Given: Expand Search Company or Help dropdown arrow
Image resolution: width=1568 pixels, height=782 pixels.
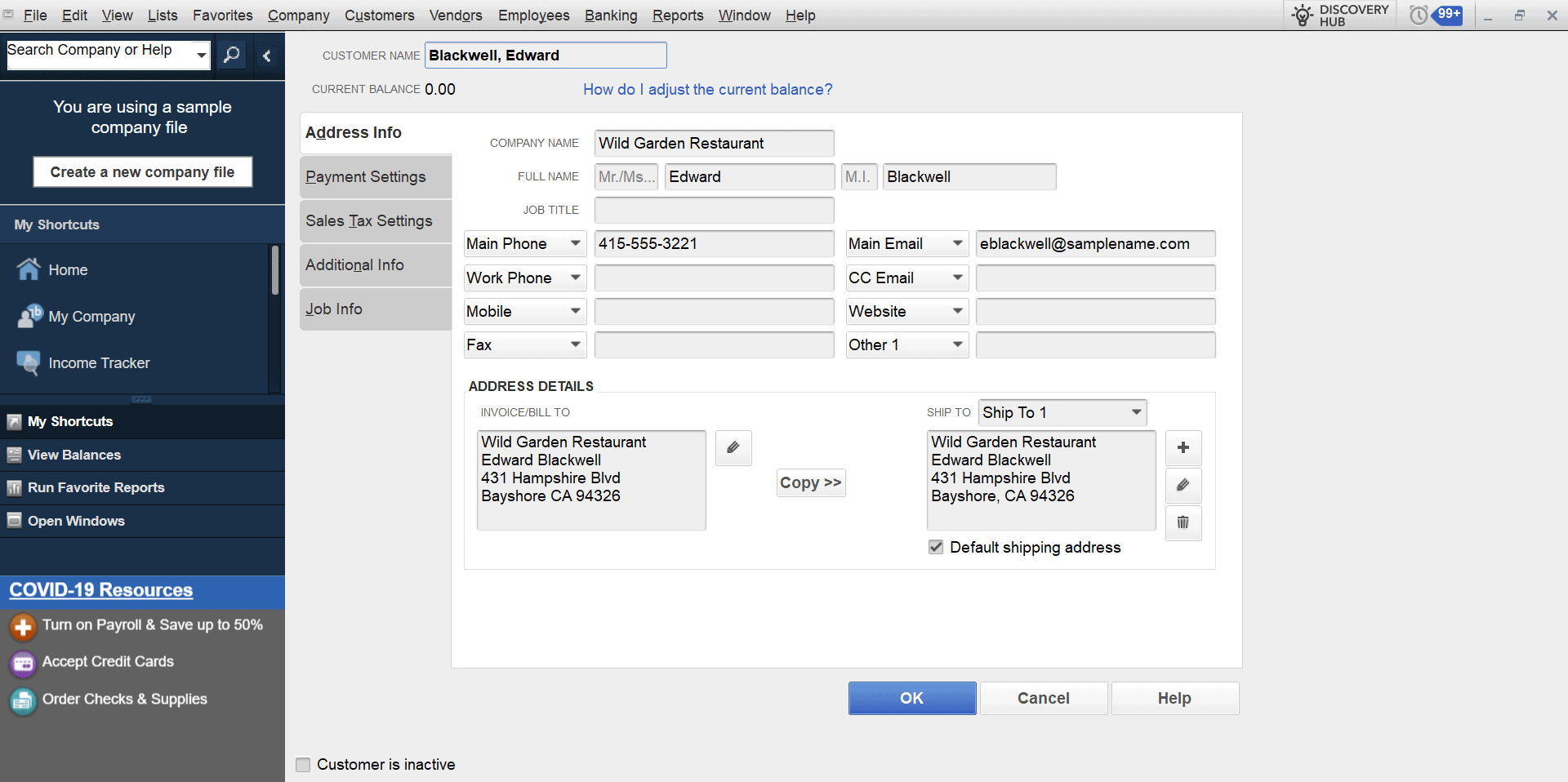Looking at the screenshot, I should 201,55.
